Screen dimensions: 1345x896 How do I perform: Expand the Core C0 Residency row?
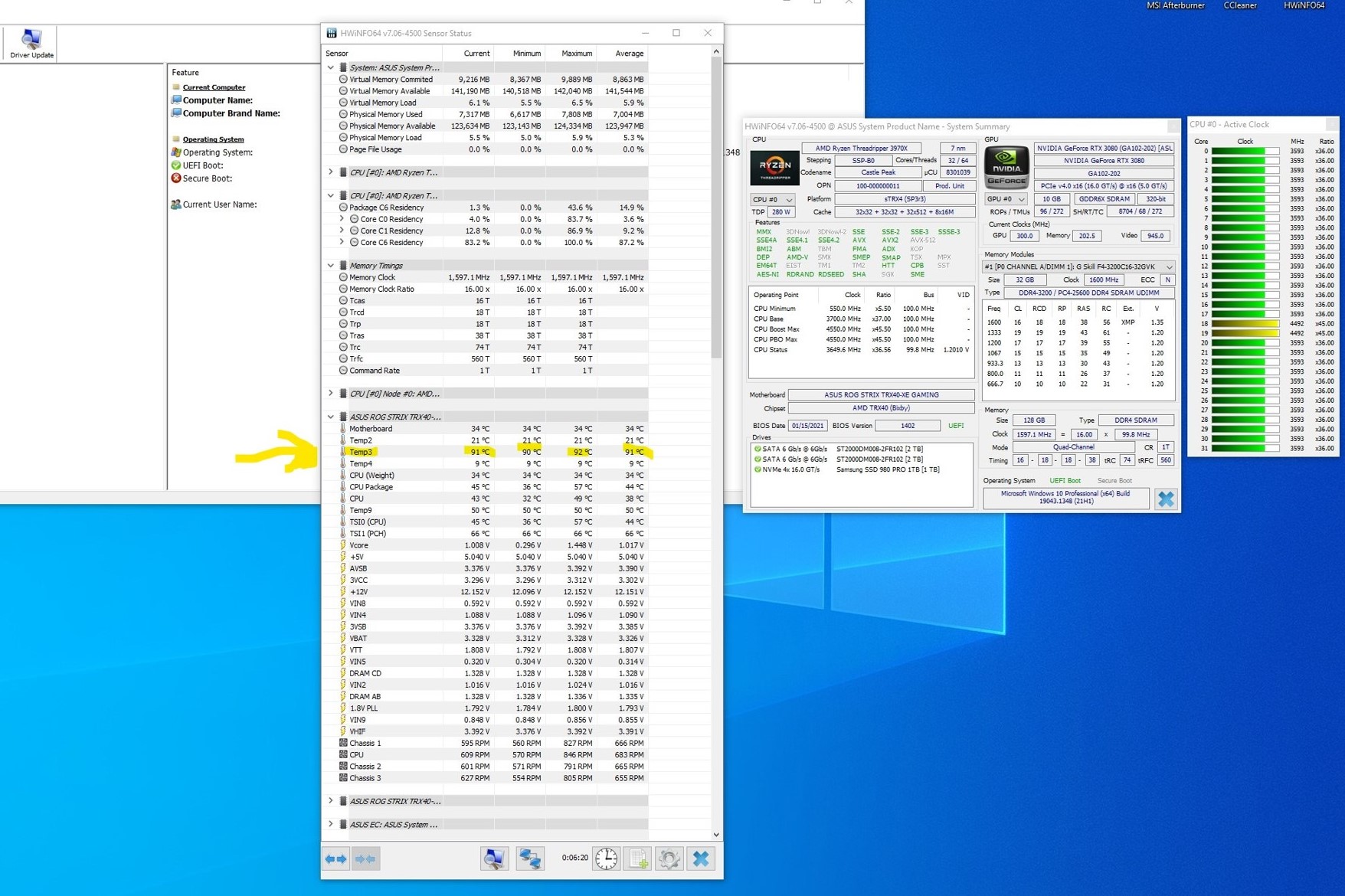[x=342, y=219]
